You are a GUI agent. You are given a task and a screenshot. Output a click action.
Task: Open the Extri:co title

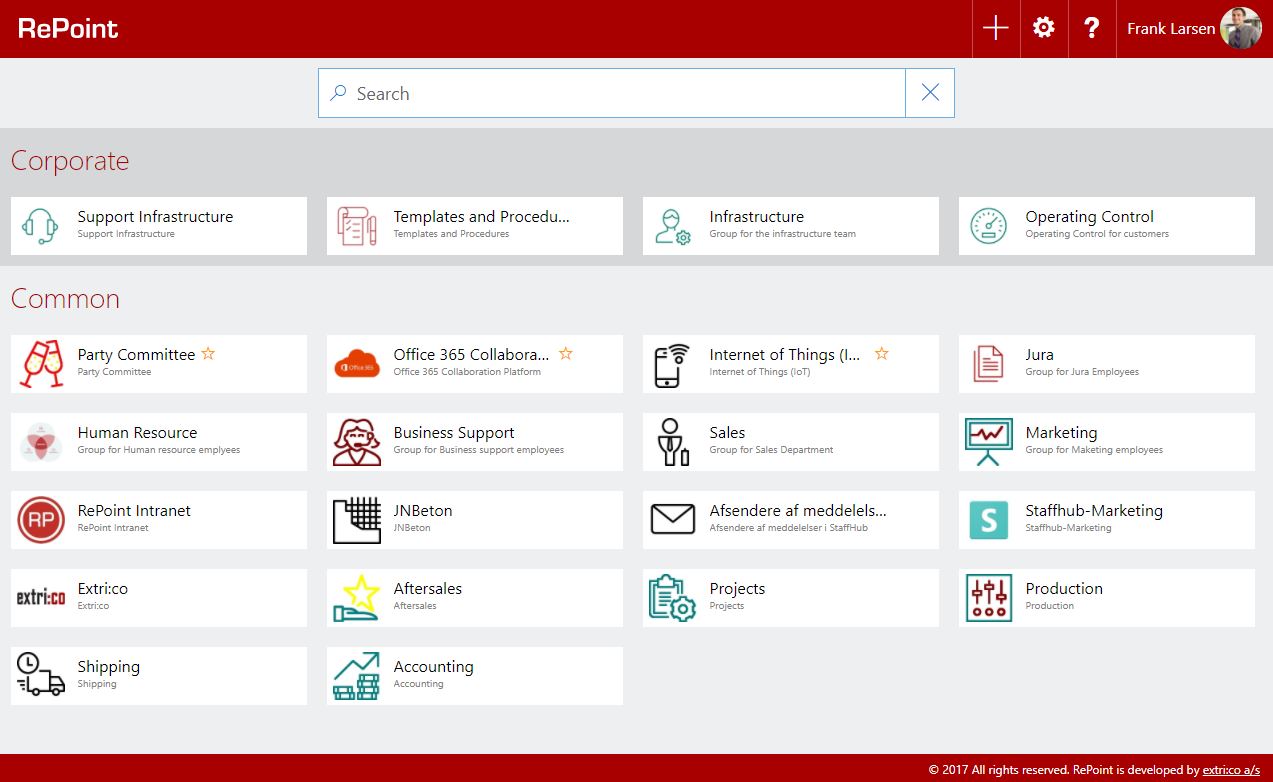102,589
